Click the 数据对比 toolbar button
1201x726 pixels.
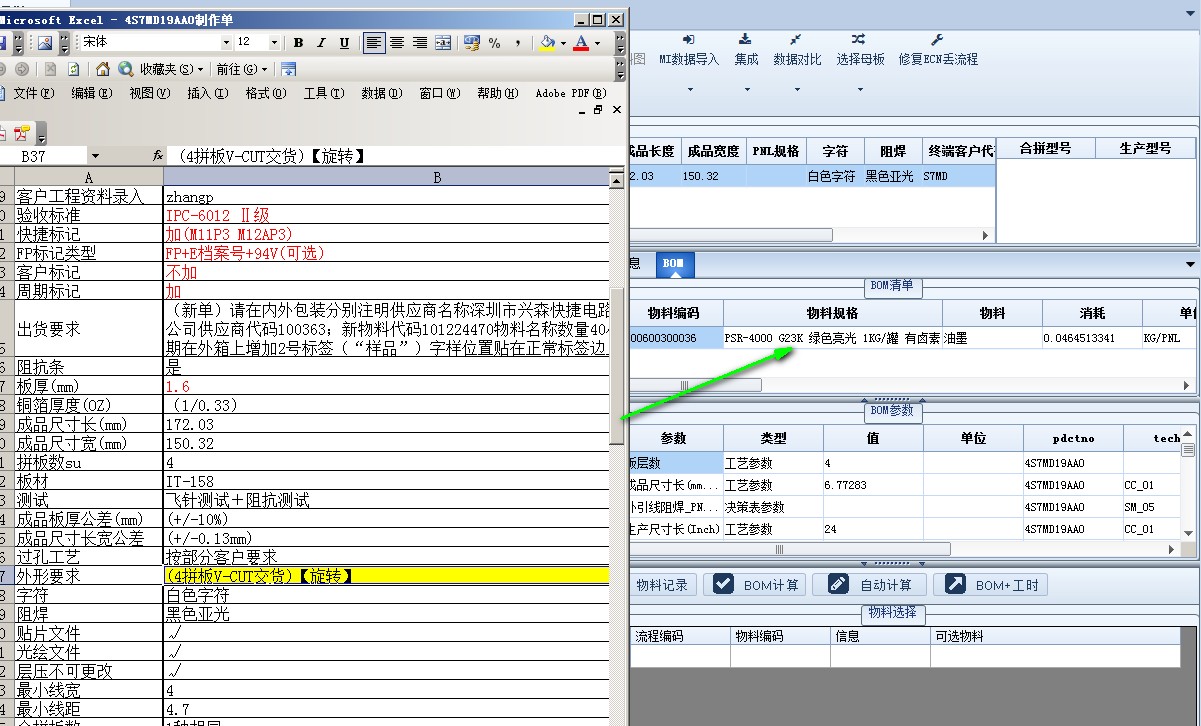(x=797, y=48)
